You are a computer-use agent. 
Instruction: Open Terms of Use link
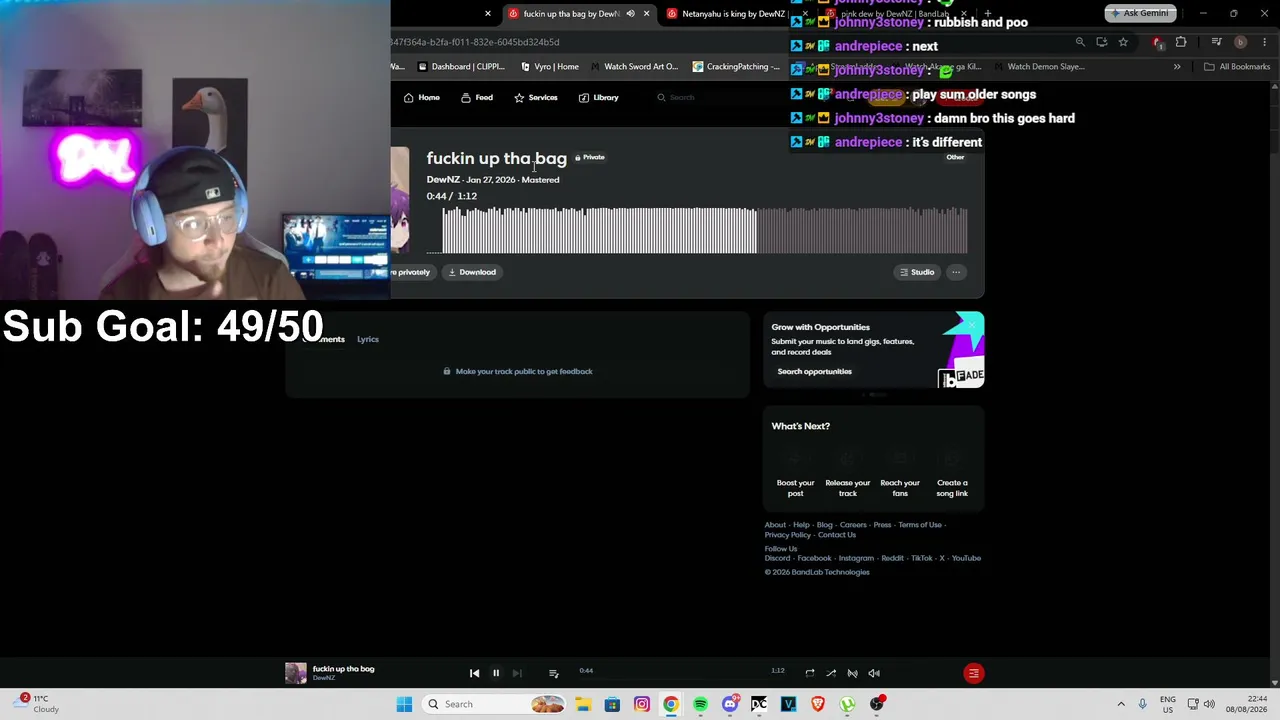[920, 525]
